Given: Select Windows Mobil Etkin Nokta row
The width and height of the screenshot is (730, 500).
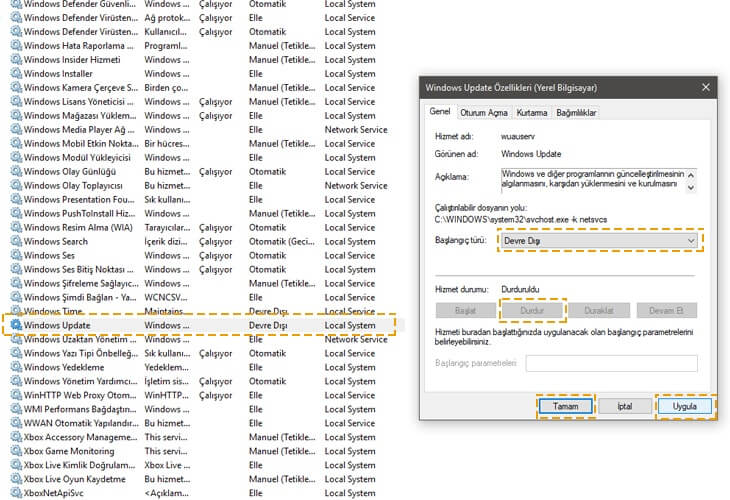Looking at the screenshot, I should [x=199, y=143].
